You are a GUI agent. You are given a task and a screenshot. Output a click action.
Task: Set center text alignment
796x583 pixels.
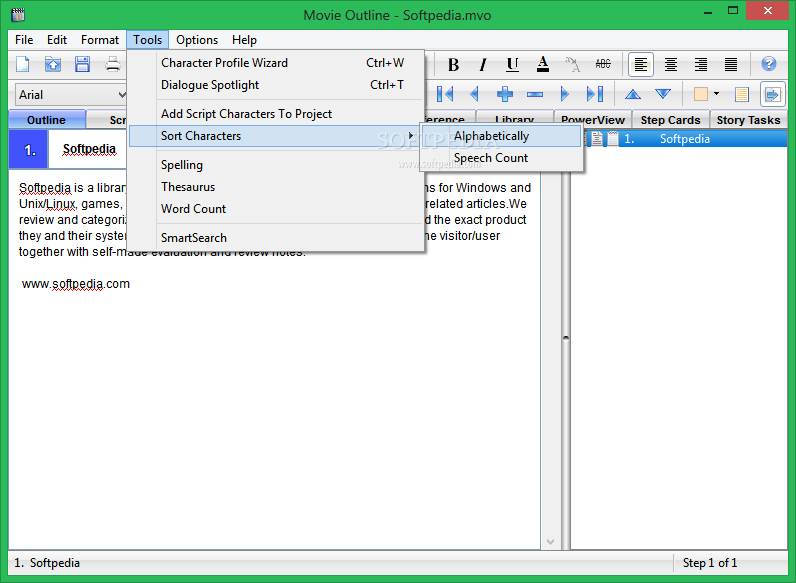[671, 64]
